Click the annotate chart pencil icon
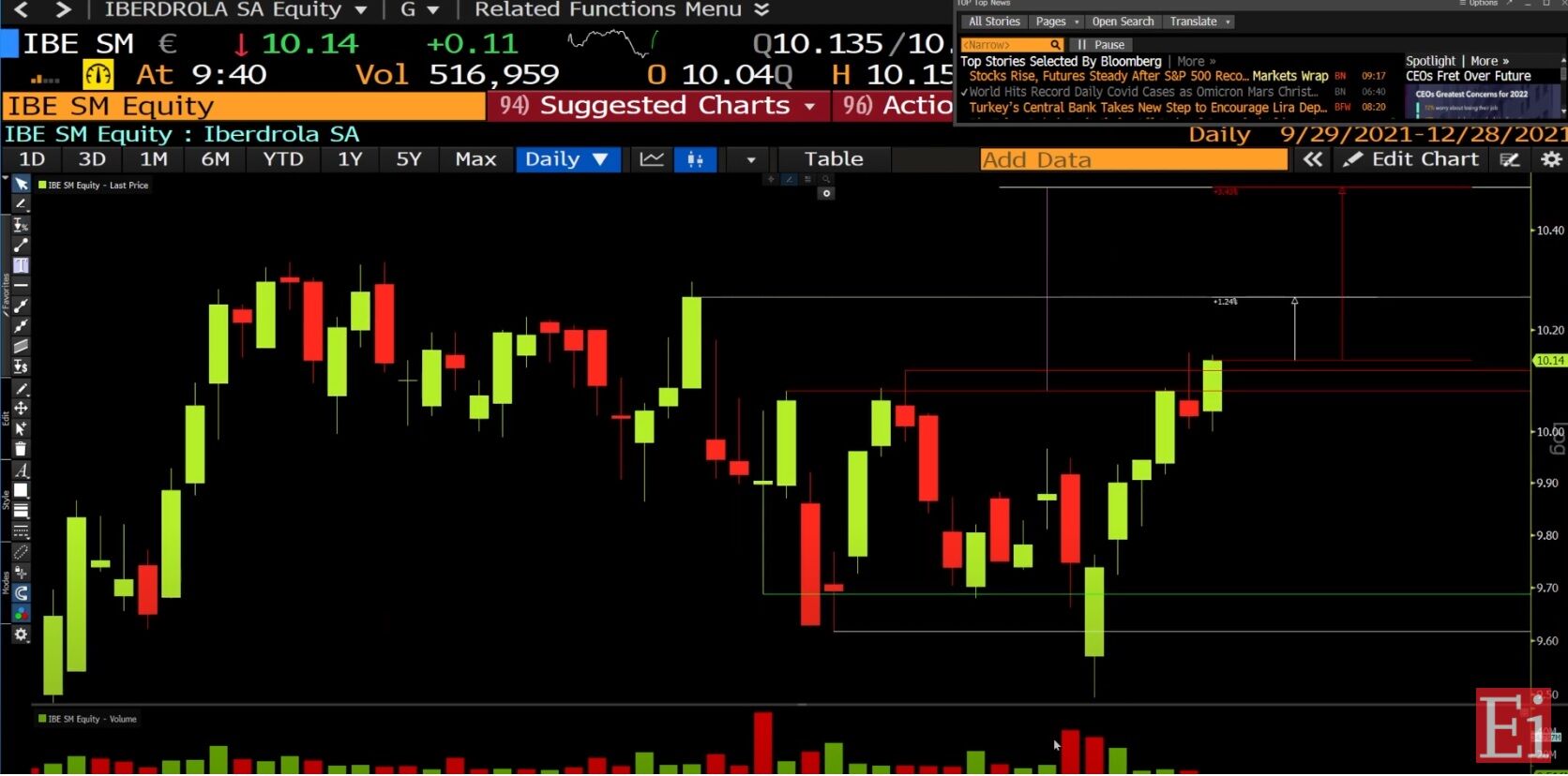This screenshot has height=776, width=1568. click(x=1510, y=159)
